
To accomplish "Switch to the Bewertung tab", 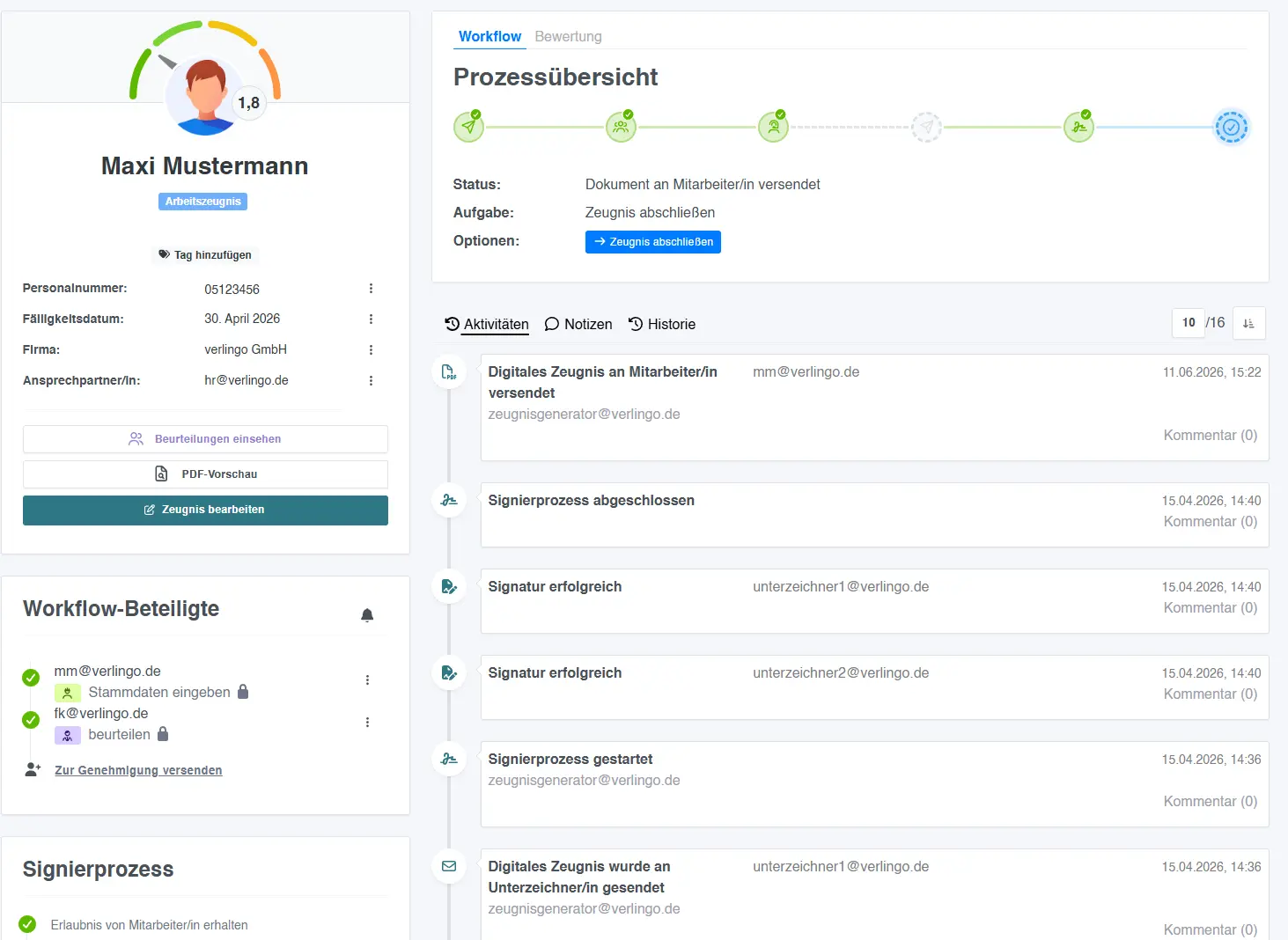I will (568, 37).
